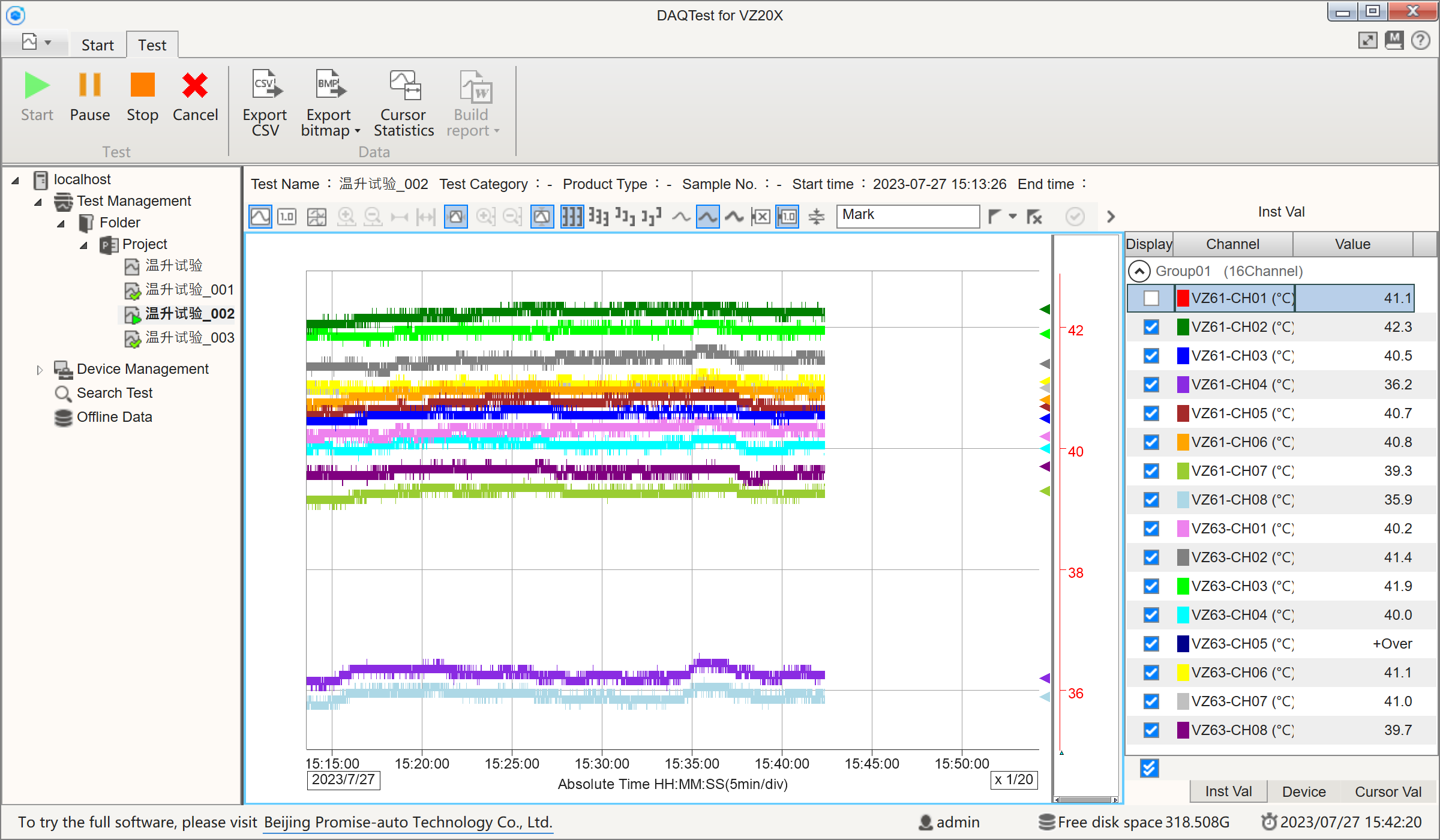Switch to the Start ribbon tab
The height and width of the screenshot is (840, 1440).
pyautogui.click(x=97, y=45)
